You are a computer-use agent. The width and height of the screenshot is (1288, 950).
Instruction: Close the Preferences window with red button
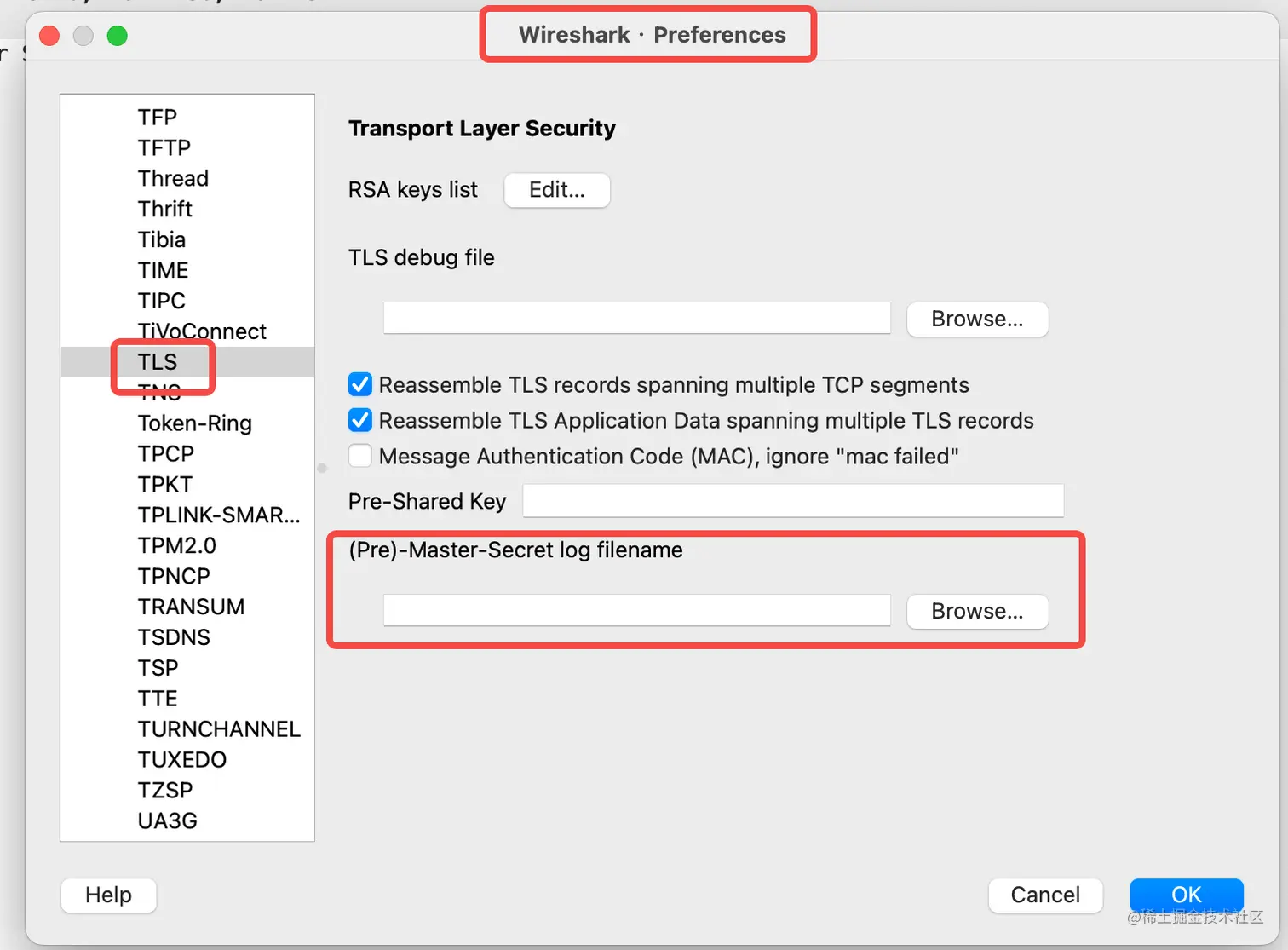coord(49,36)
